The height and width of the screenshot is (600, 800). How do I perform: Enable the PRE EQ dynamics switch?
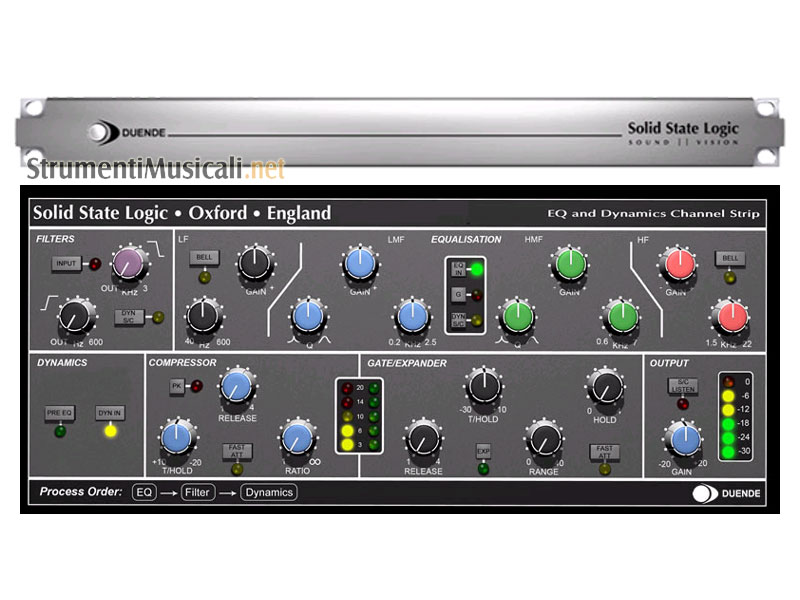coord(59,412)
